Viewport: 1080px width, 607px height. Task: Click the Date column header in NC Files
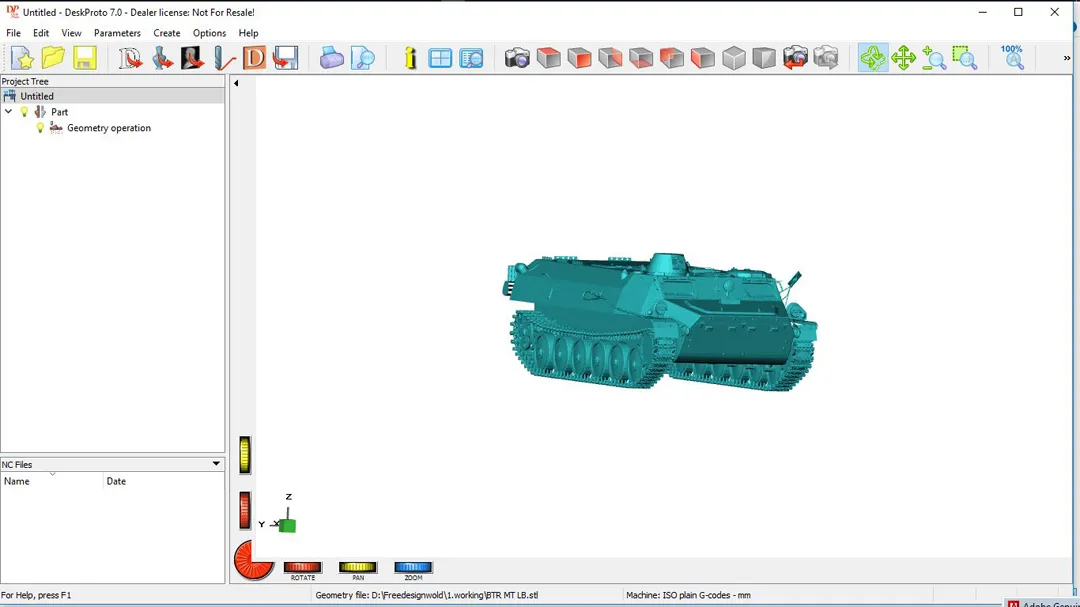[x=164, y=481]
